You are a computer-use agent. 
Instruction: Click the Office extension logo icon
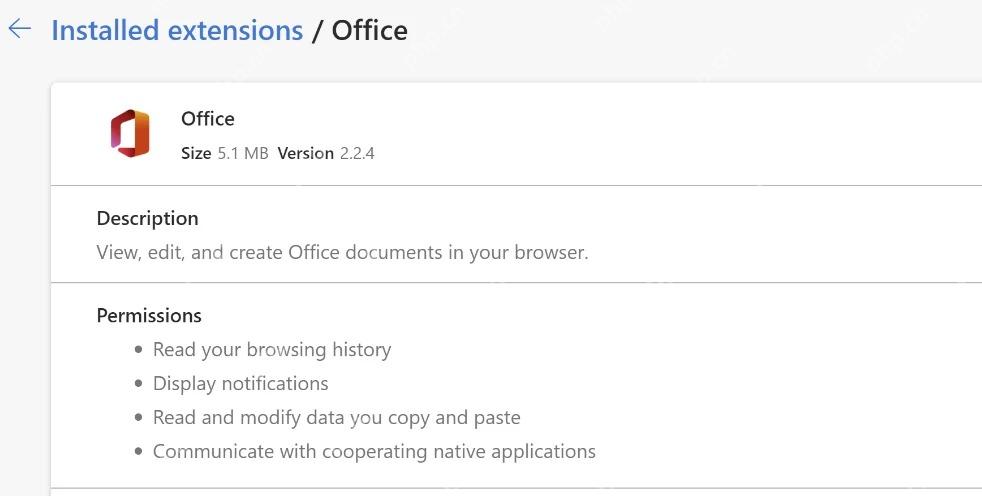(130, 133)
